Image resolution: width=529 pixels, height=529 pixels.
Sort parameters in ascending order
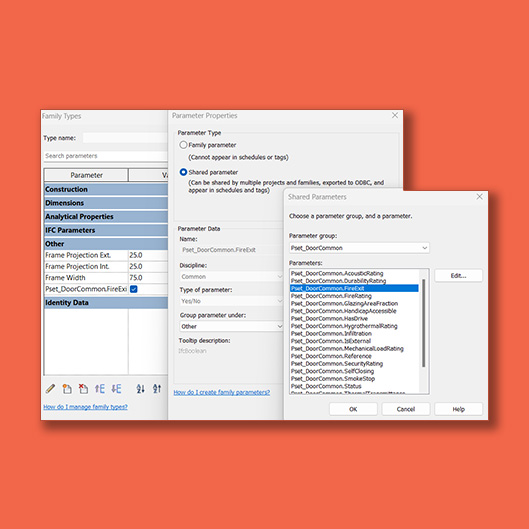(x=140, y=389)
